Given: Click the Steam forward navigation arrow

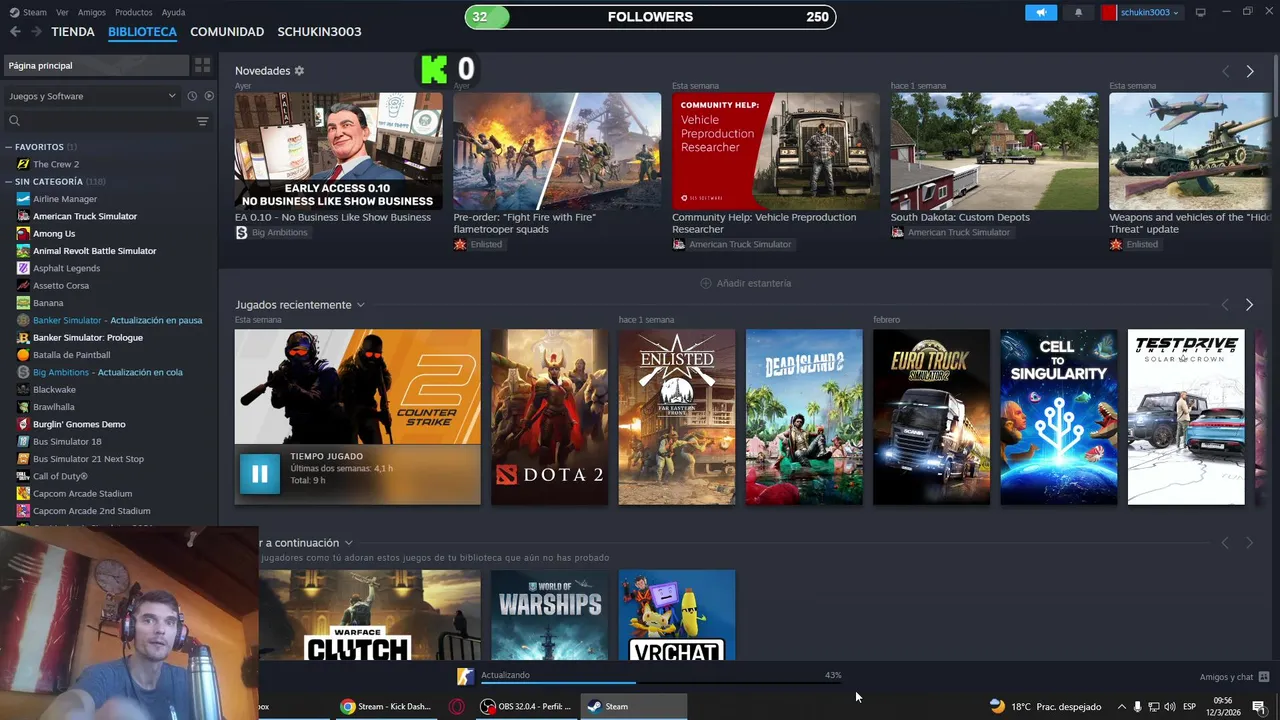Looking at the screenshot, I should 36,32.
